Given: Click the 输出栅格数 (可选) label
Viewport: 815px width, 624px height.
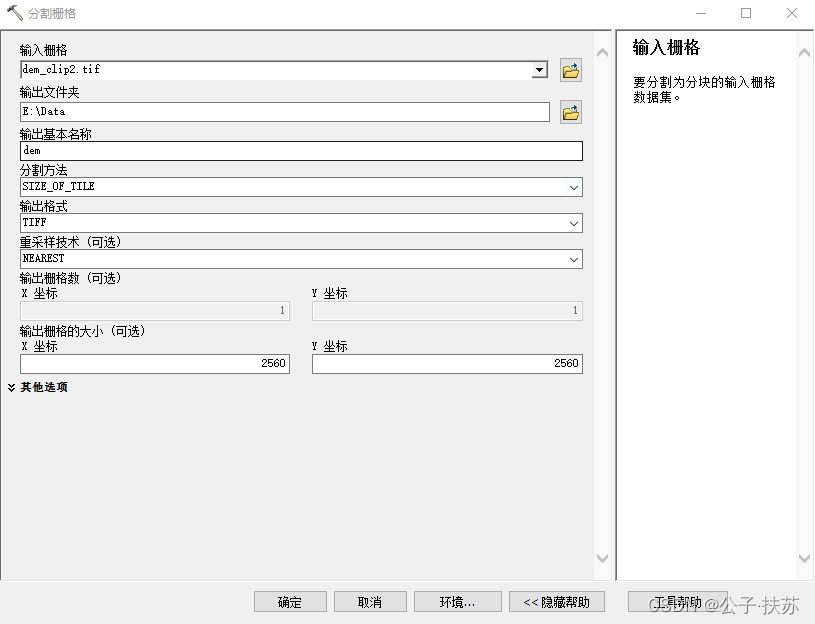Looking at the screenshot, I should [71, 278].
